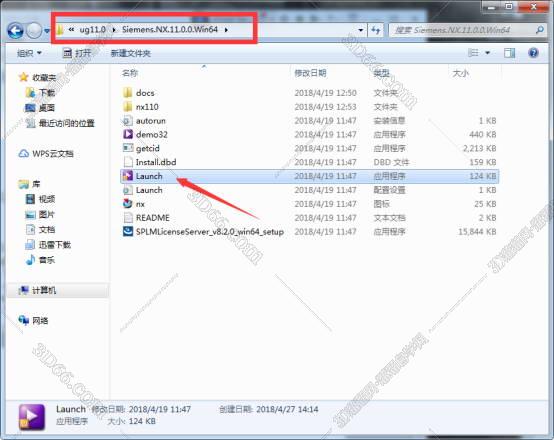This screenshot has width=554, height=440.
Task: Select the Install.dbd file icon
Action: (x=128, y=162)
